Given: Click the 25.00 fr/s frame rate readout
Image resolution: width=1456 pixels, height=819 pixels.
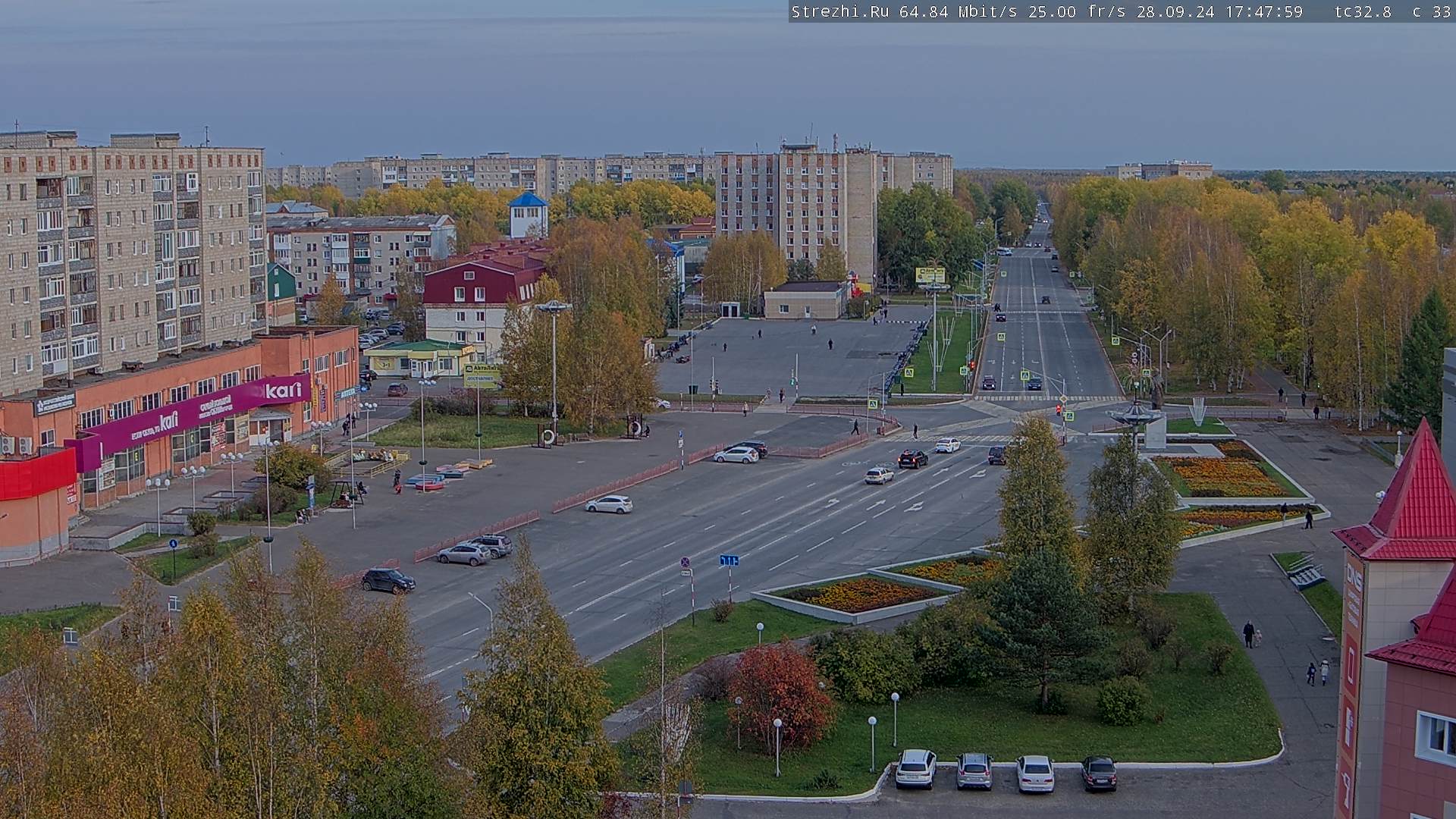Looking at the screenshot, I should point(1077,11).
